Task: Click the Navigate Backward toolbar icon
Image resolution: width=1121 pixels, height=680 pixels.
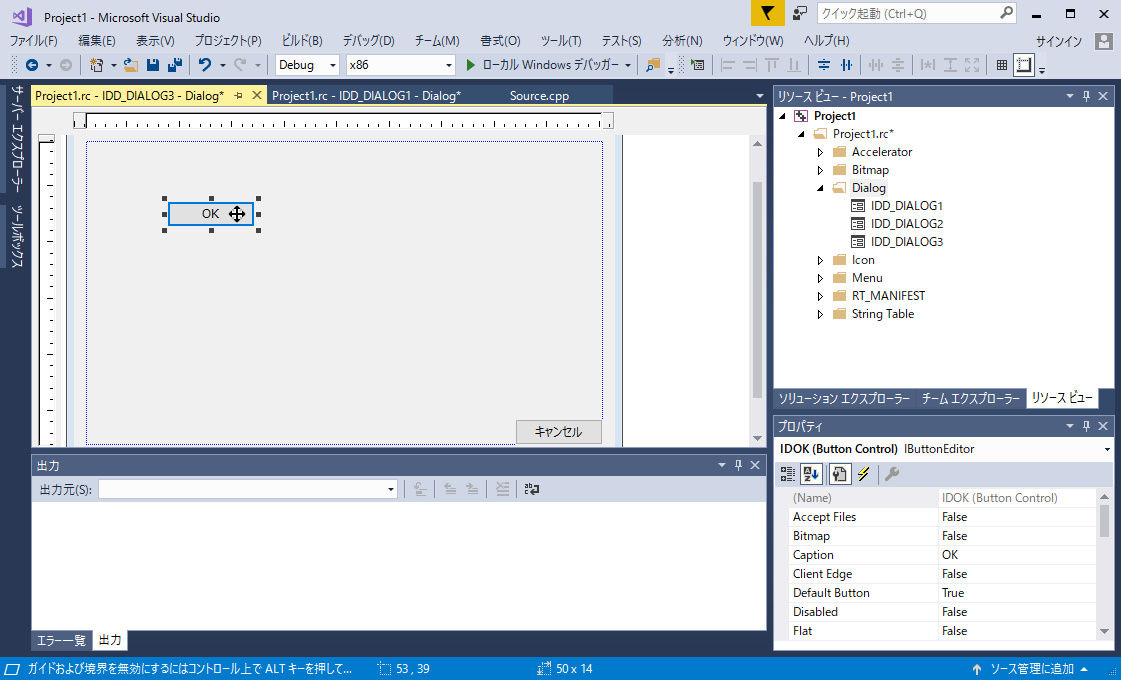Action: coord(31,65)
